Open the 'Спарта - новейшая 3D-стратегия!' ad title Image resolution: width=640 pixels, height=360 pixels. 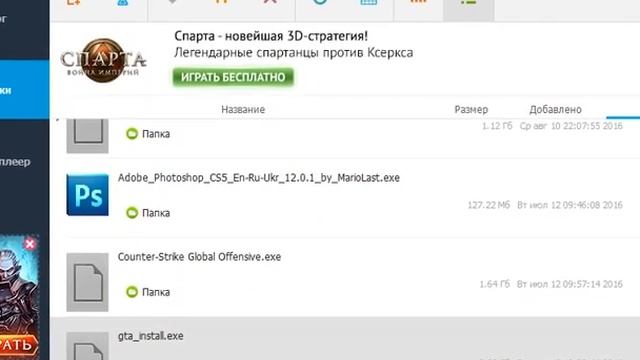[271, 36]
